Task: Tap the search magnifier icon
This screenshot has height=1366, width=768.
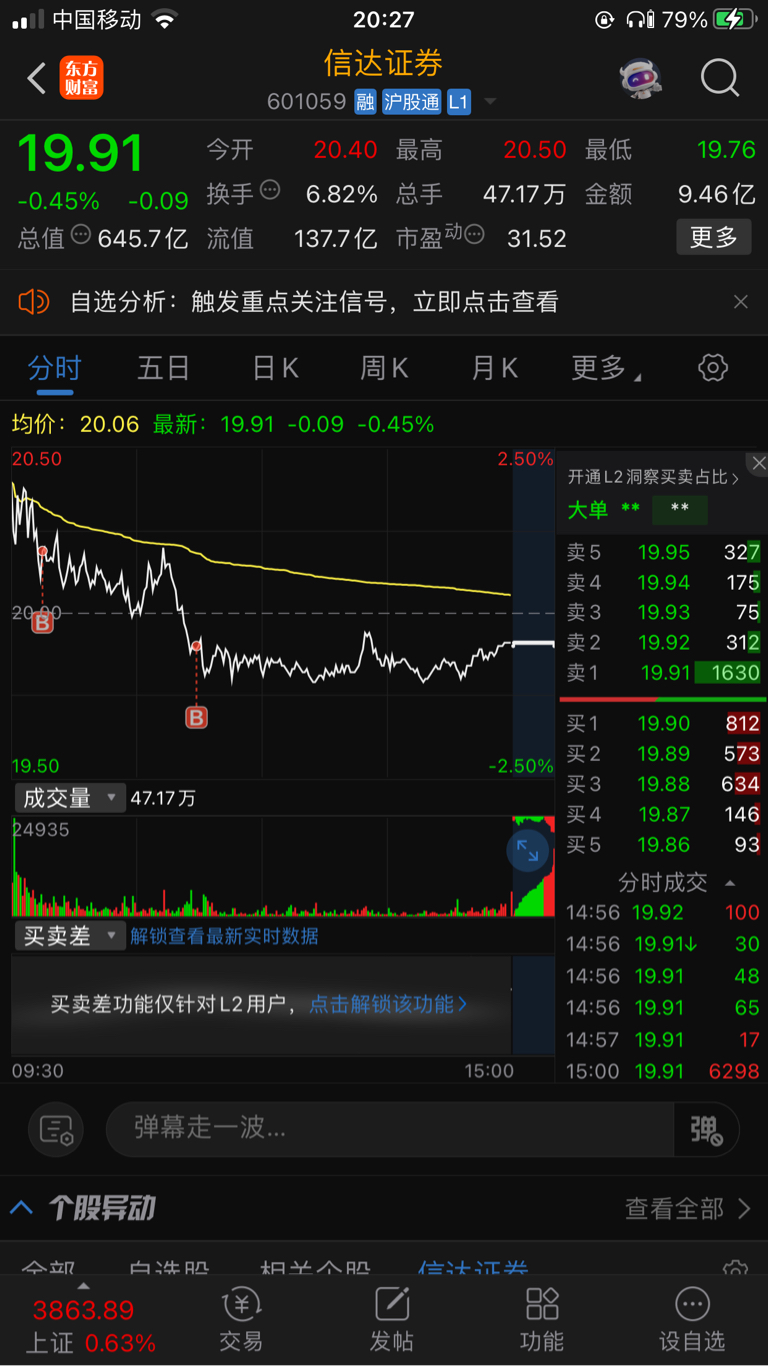Action: [x=719, y=78]
